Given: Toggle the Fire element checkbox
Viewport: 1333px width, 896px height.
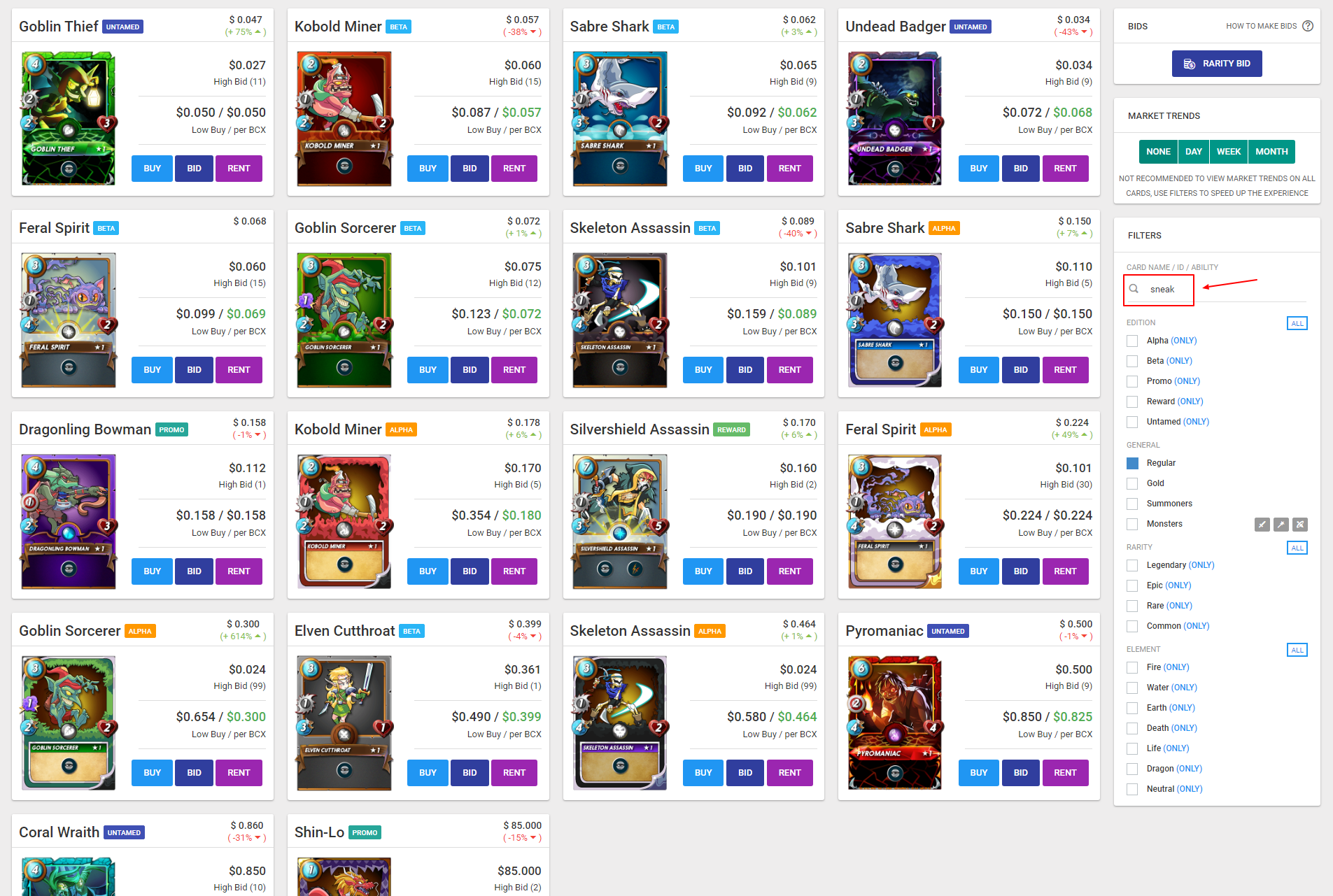Looking at the screenshot, I should (1132, 667).
